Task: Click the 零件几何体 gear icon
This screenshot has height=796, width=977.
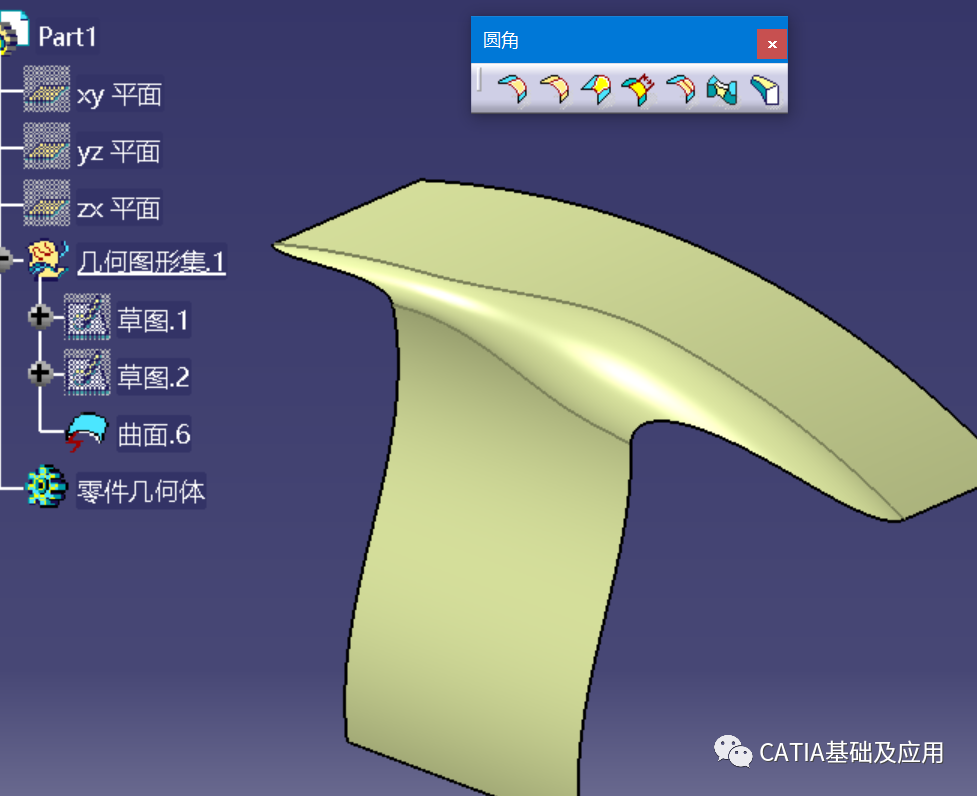Action: [x=46, y=486]
